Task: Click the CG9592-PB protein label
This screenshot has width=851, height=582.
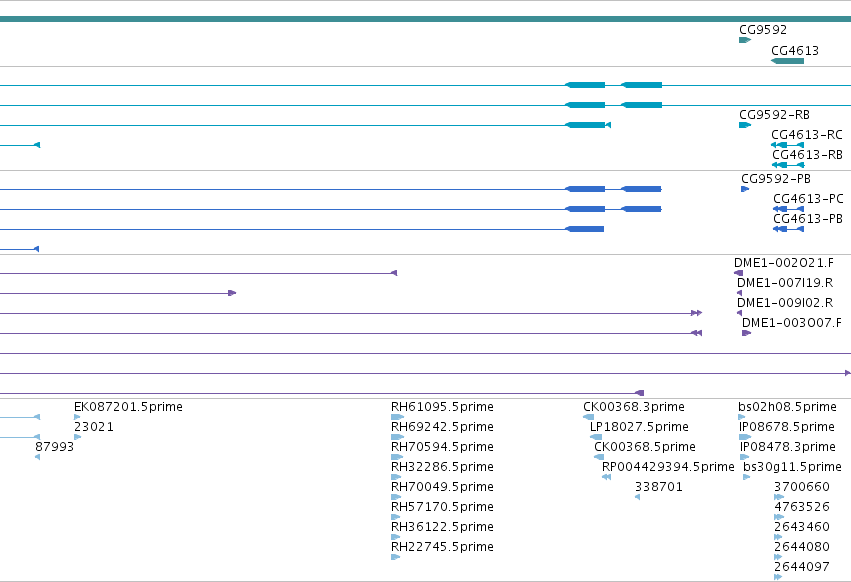Action: click(x=776, y=179)
